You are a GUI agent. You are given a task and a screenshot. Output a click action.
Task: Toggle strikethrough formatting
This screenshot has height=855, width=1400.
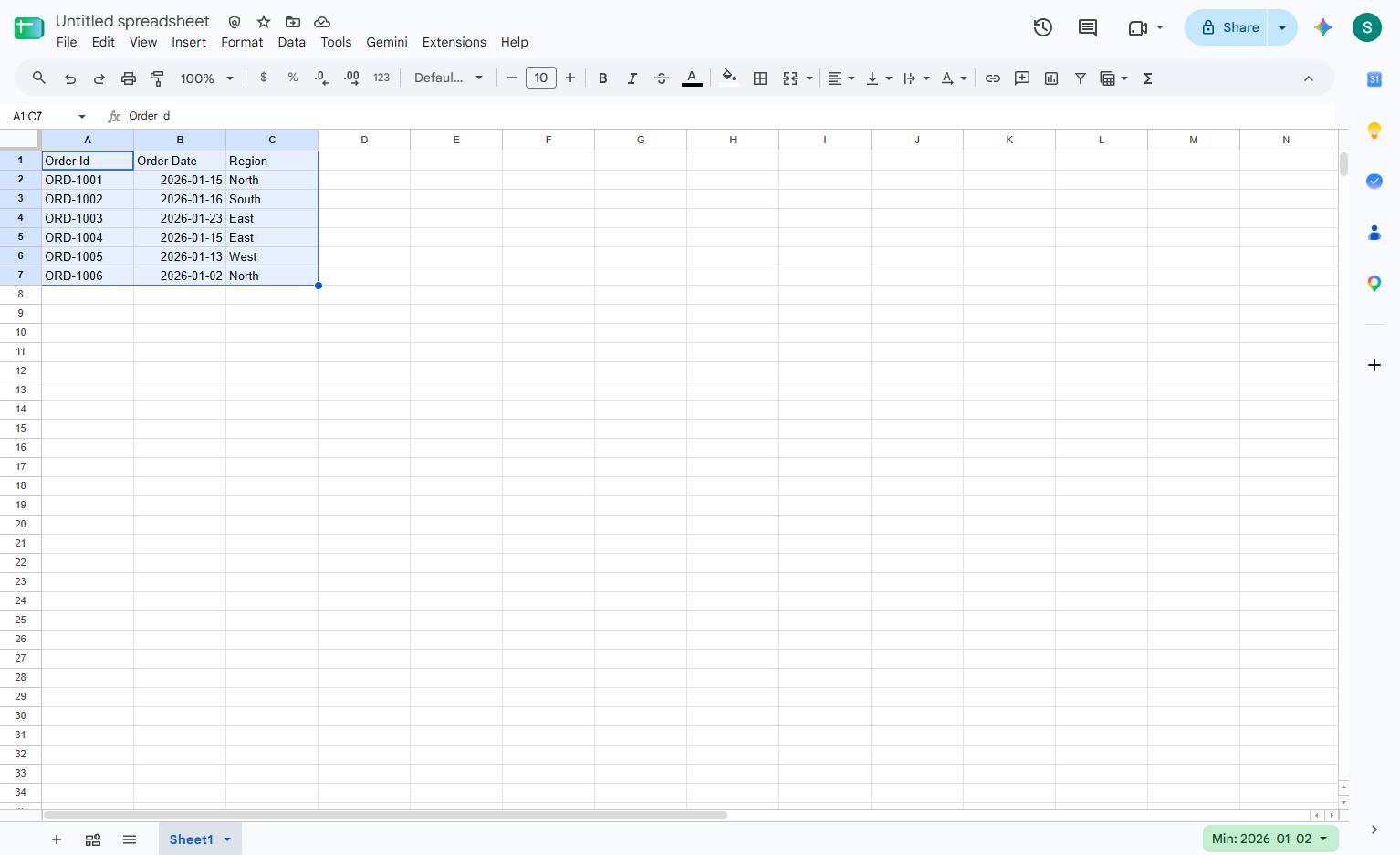[662, 78]
